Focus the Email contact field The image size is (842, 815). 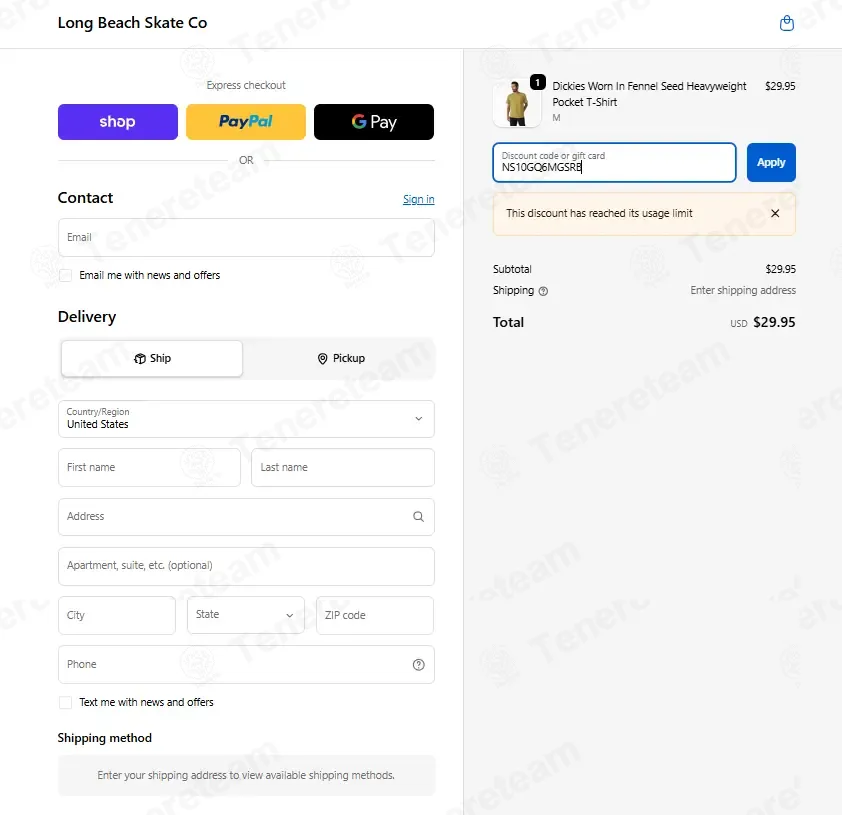(246, 237)
